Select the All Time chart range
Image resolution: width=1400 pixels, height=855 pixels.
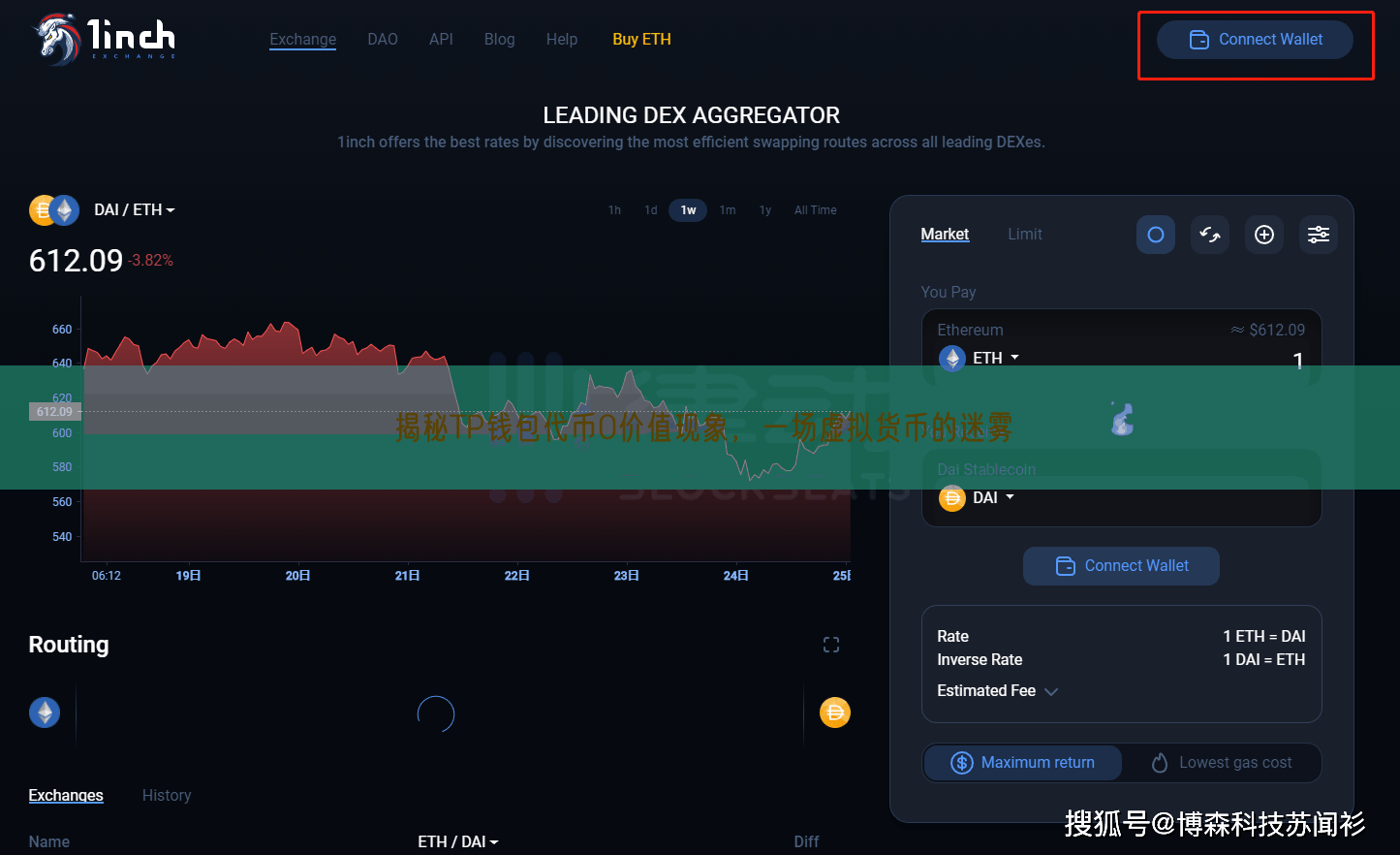click(x=816, y=210)
